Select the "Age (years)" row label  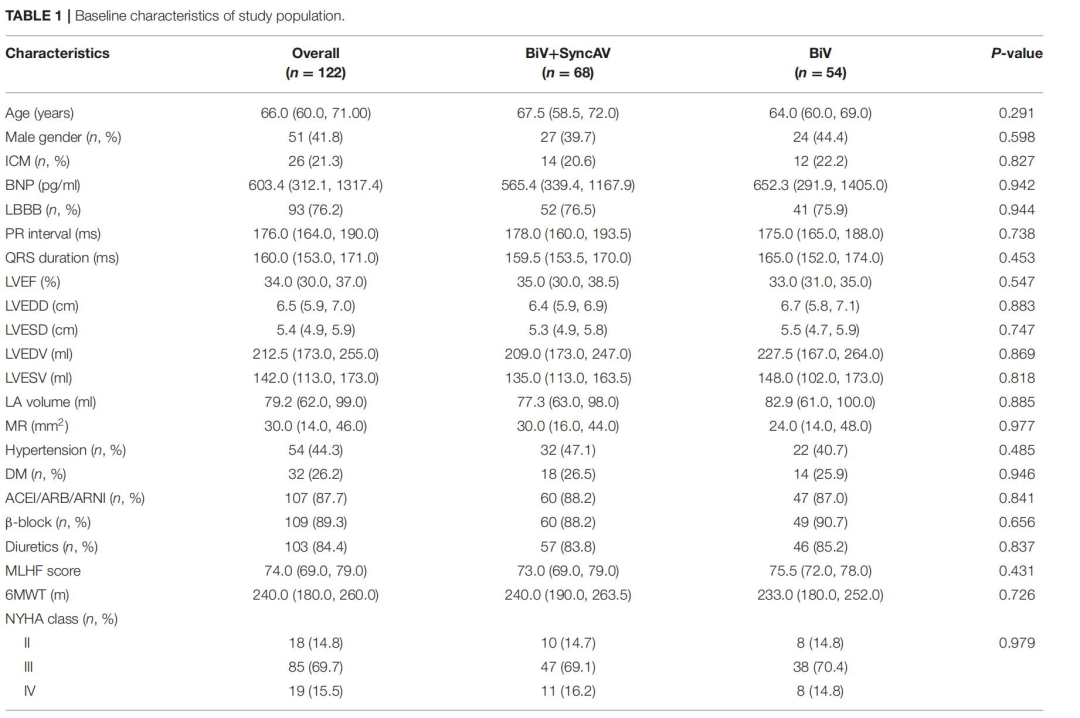[39, 113]
